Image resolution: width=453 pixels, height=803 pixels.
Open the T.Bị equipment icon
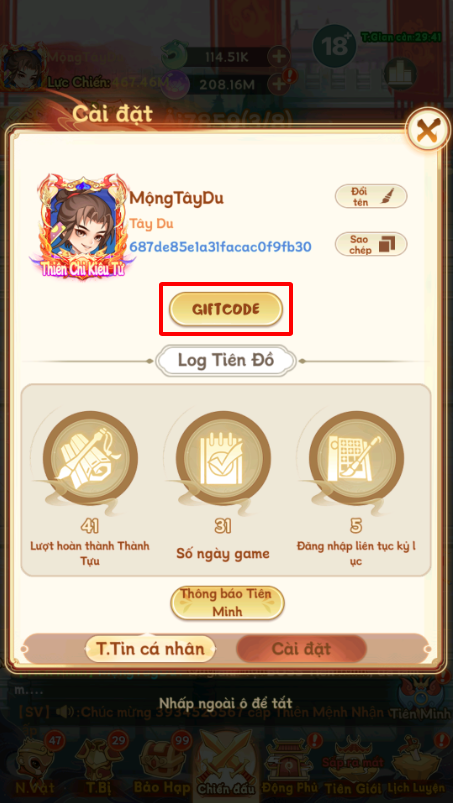pos(98,764)
